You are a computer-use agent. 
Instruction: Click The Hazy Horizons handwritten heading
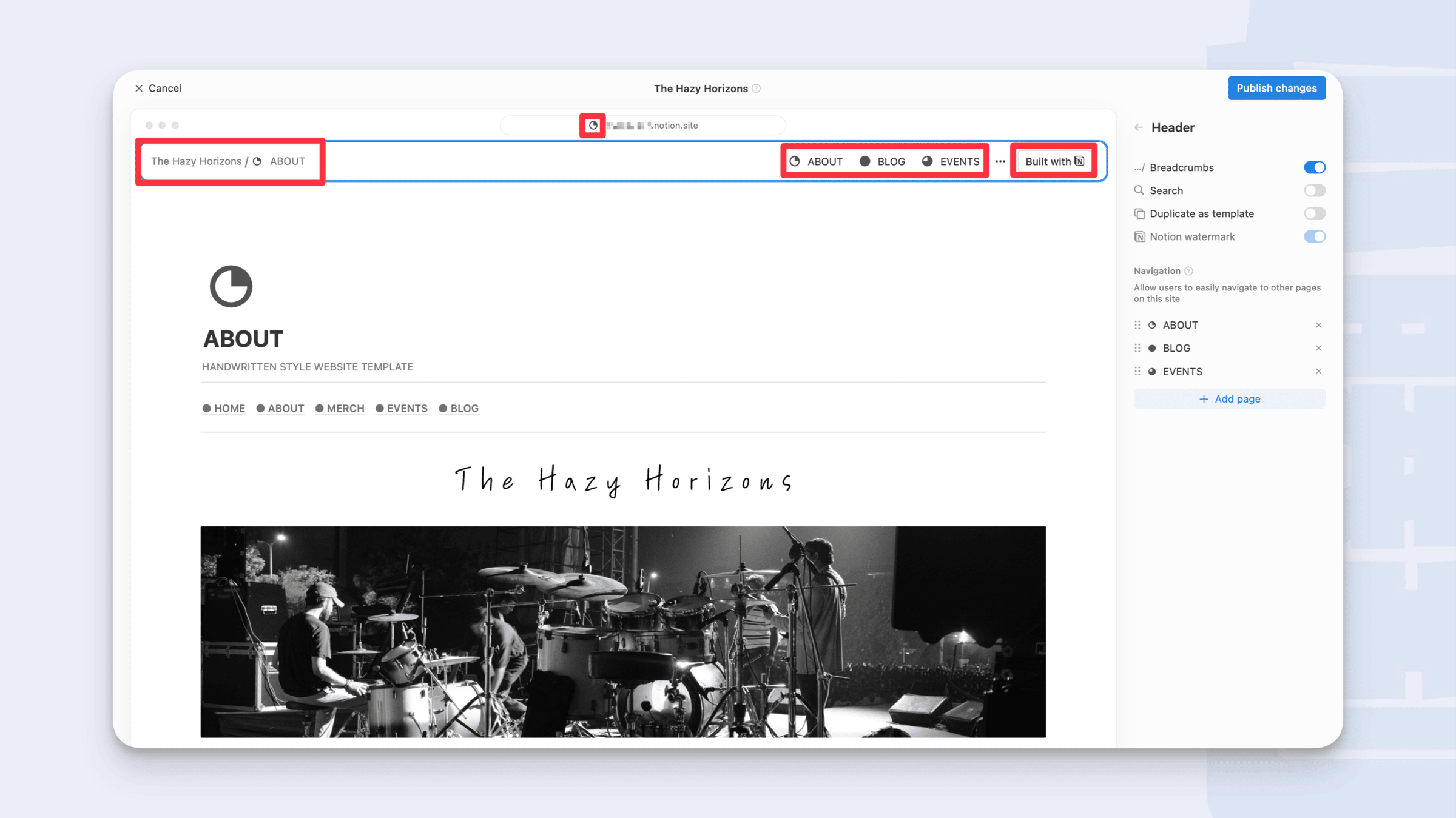(624, 481)
